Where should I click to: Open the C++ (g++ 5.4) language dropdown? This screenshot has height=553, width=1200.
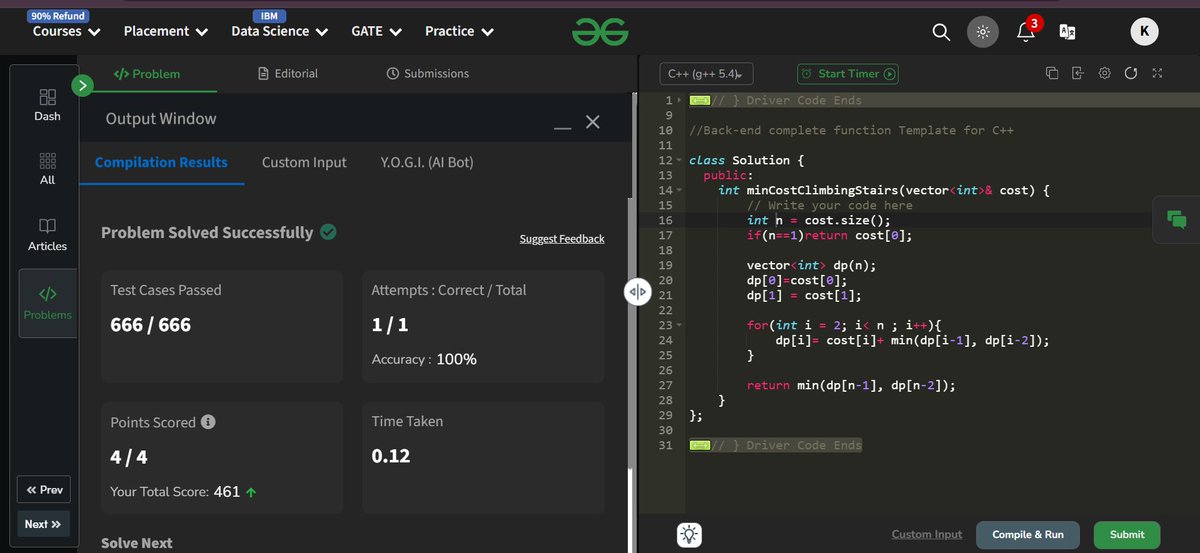coord(706,73)
